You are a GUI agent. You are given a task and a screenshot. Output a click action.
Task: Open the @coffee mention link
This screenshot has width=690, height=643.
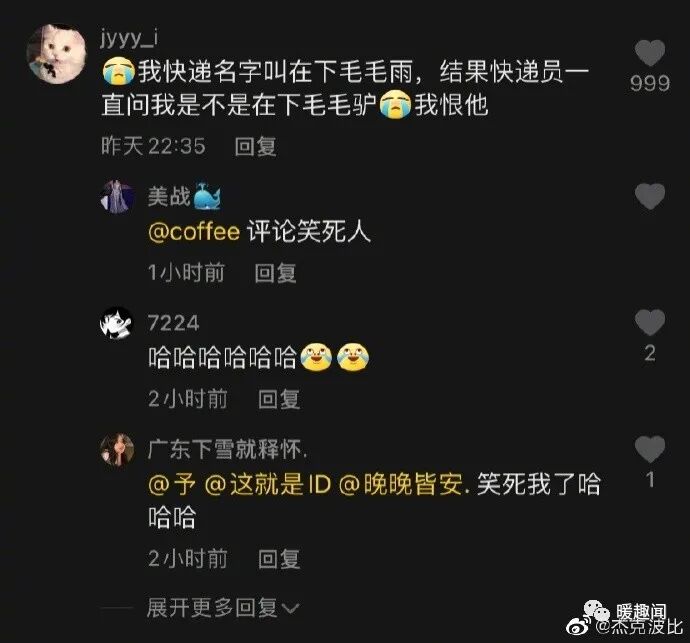pyautogui.click(x=194, y=231)
